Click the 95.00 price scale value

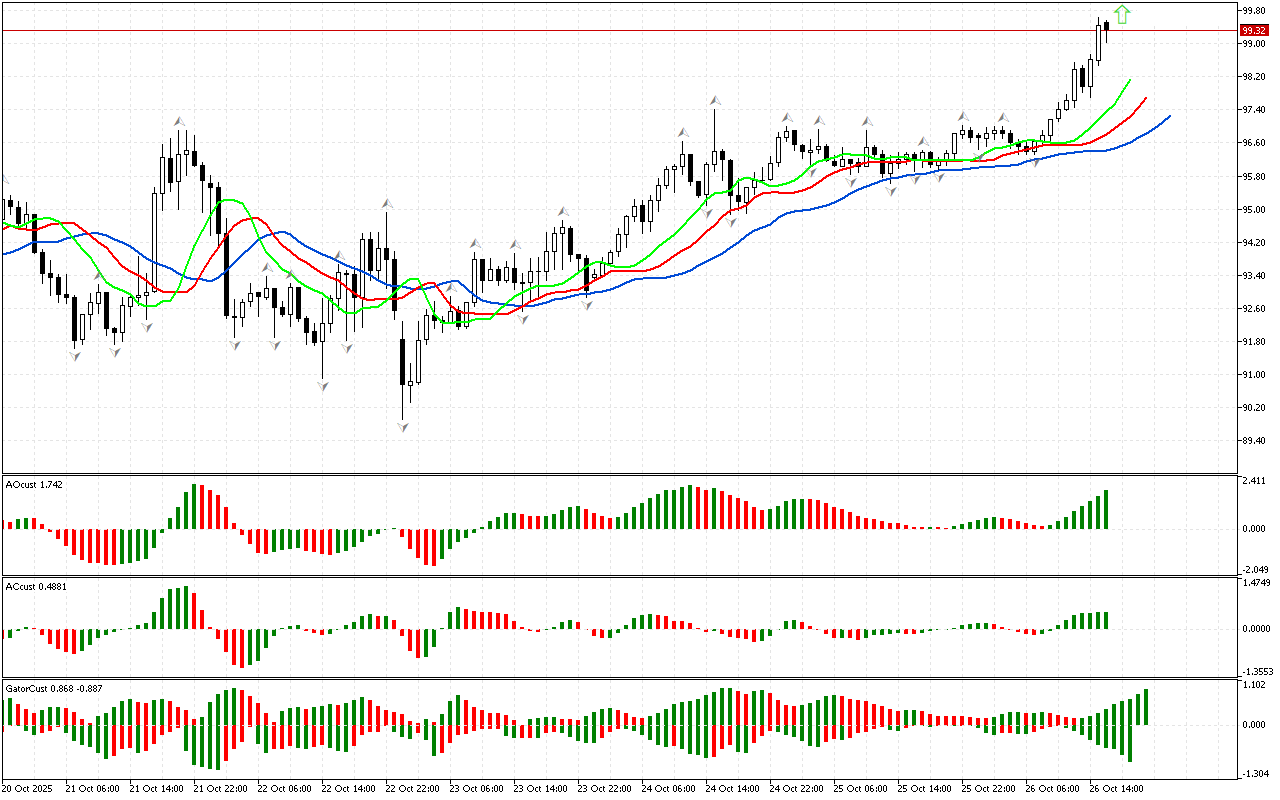coord(1254,209)
